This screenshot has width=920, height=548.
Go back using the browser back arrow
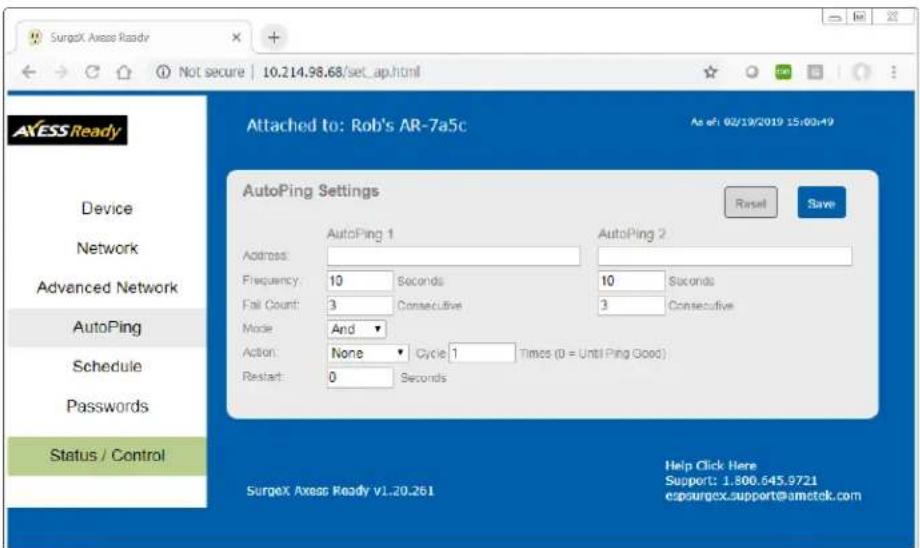pos(29,72)
